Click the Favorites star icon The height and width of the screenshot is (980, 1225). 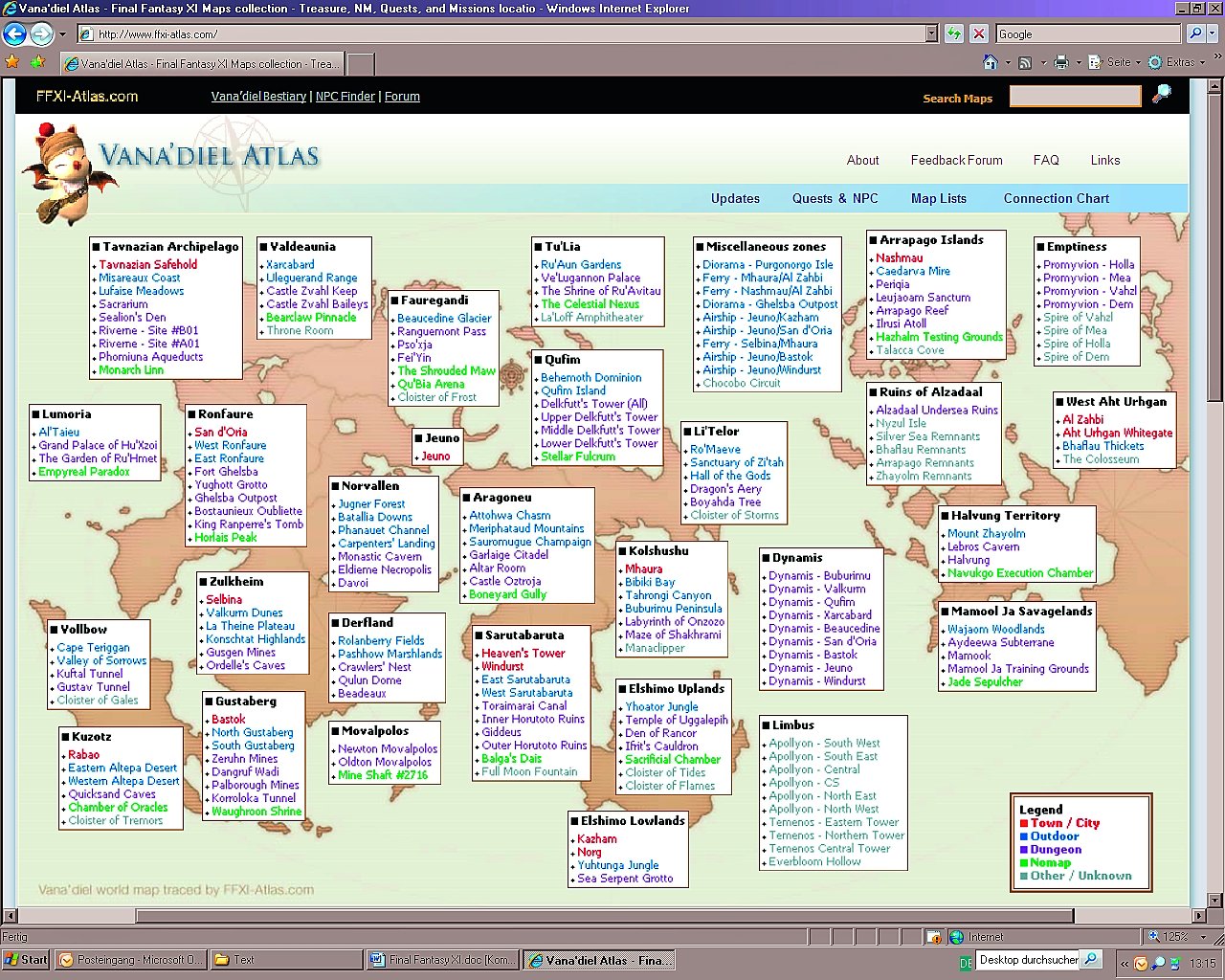coord(12,62)
